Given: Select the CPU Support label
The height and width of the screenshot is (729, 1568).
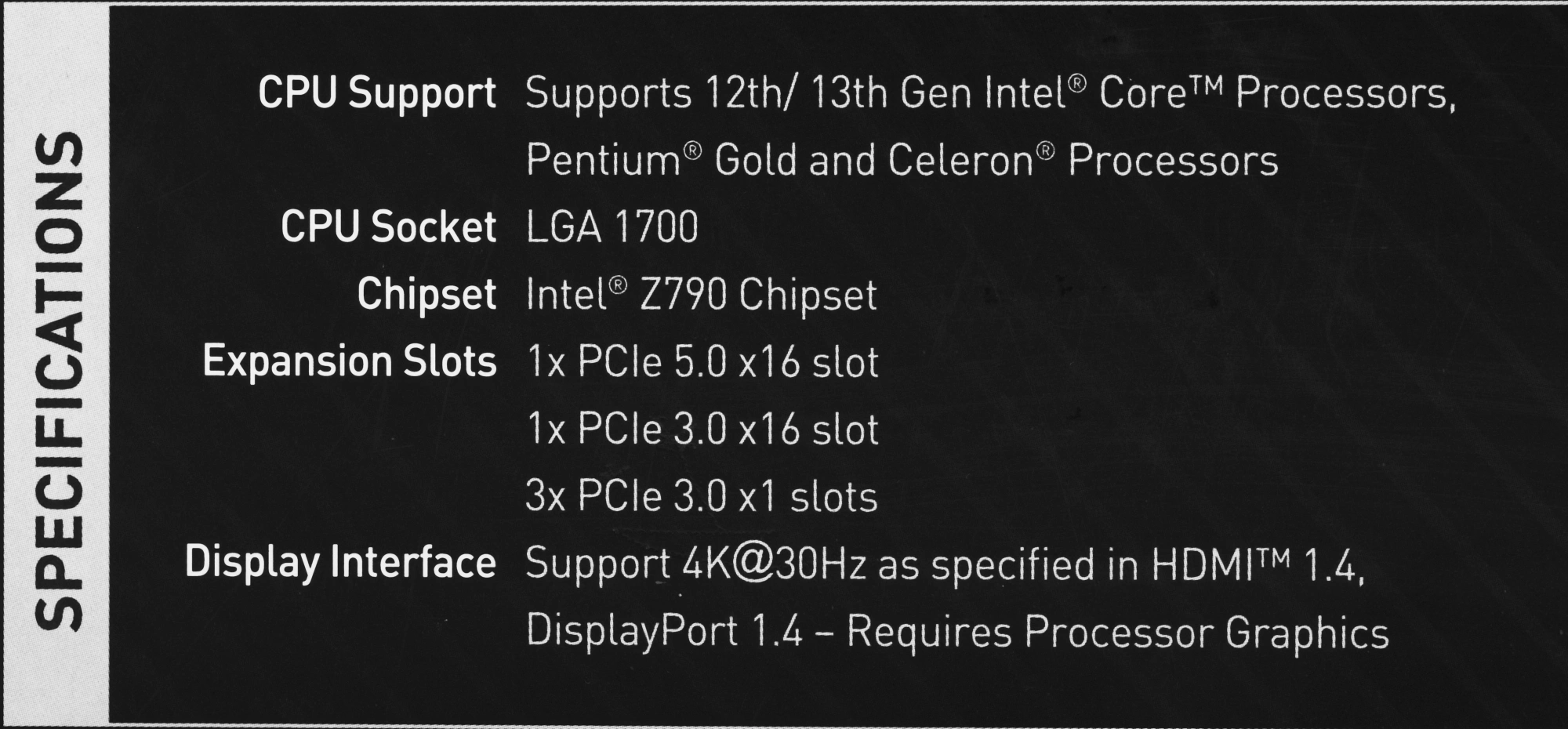Looking at the screenshot, I should pyautogui.click(x=376, y=94).
